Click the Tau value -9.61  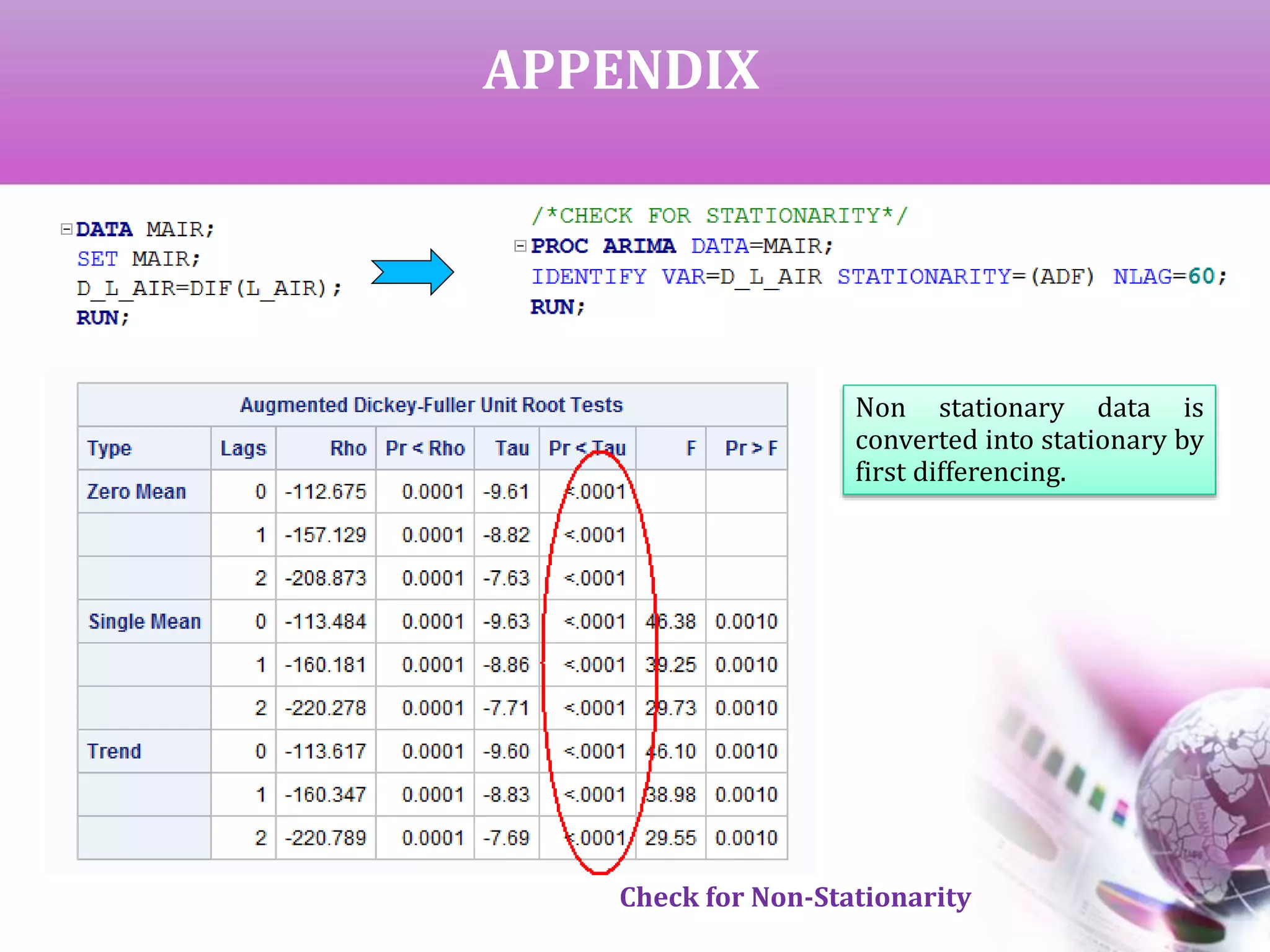pyautogui.click(x=506, y=491)
